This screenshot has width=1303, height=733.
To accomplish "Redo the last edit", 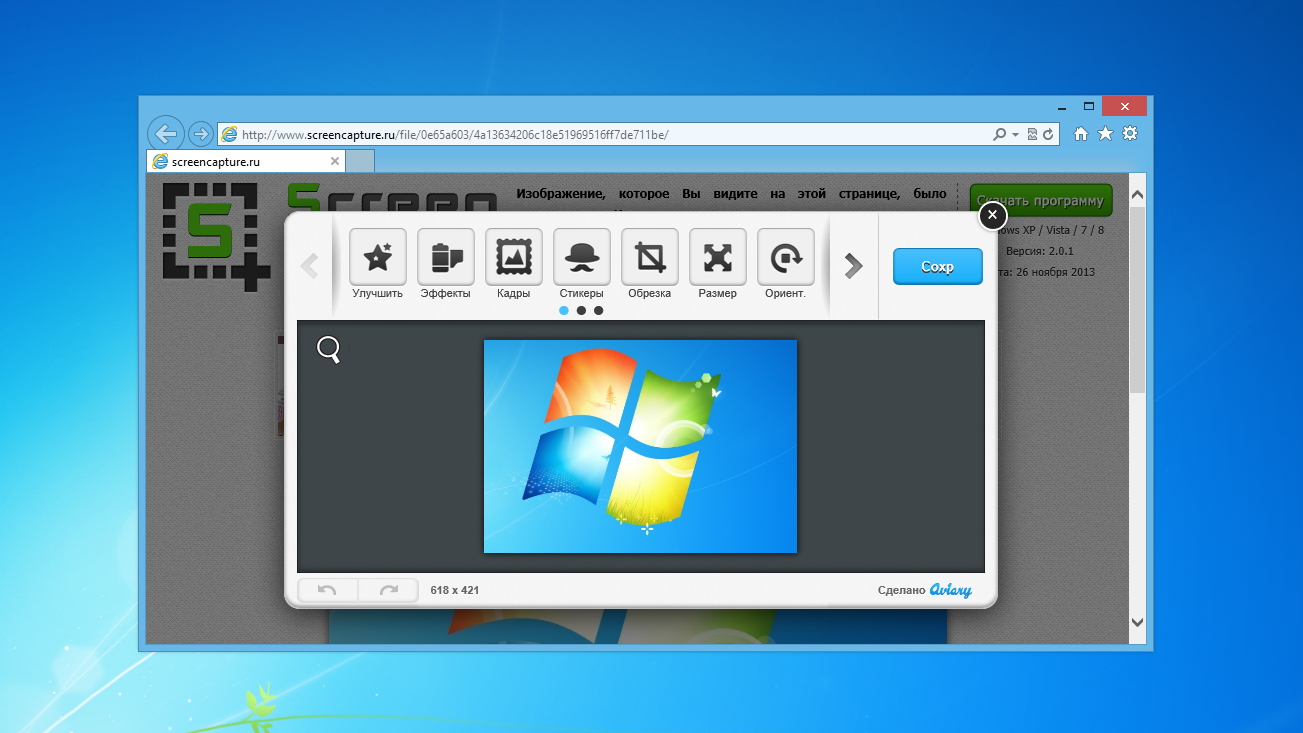I will (x=388, y=590).
